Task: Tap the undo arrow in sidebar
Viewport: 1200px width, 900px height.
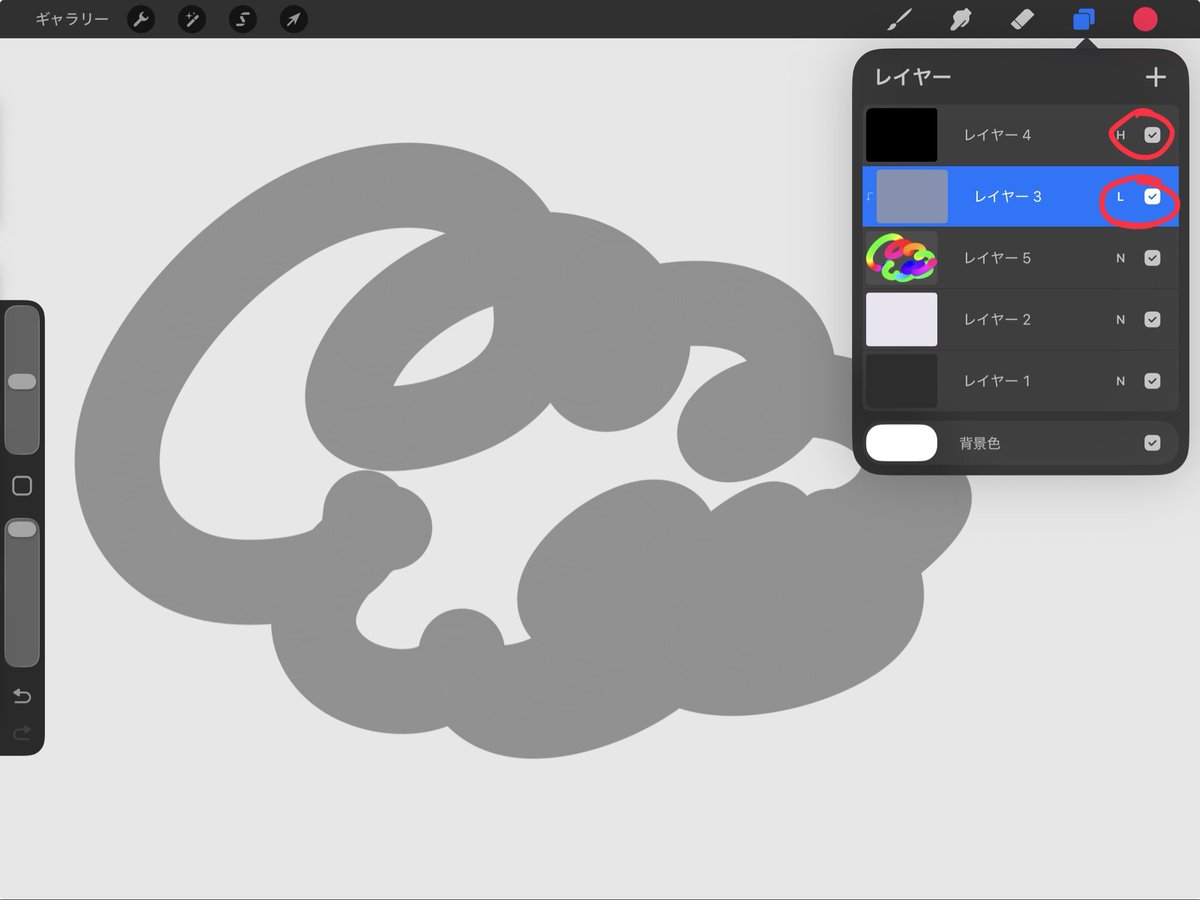Action: coord(22,696)
